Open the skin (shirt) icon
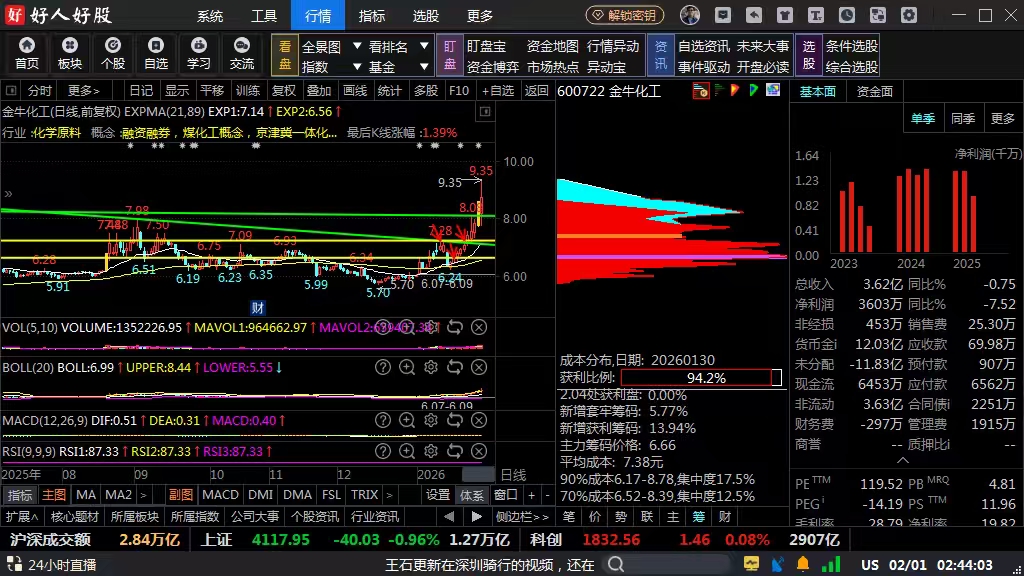Screen dimensions: 1024x576 point(785,15)
